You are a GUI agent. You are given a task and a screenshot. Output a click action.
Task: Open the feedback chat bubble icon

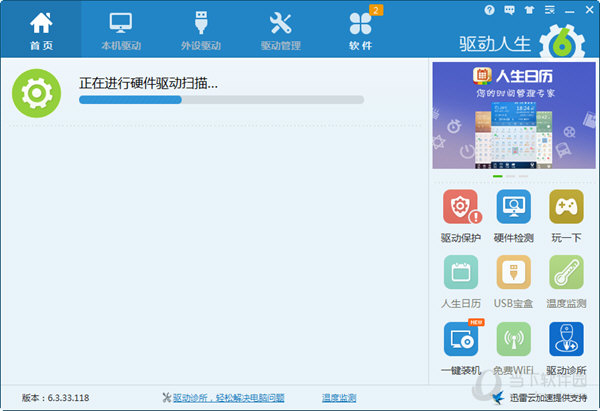click(509, 10)
